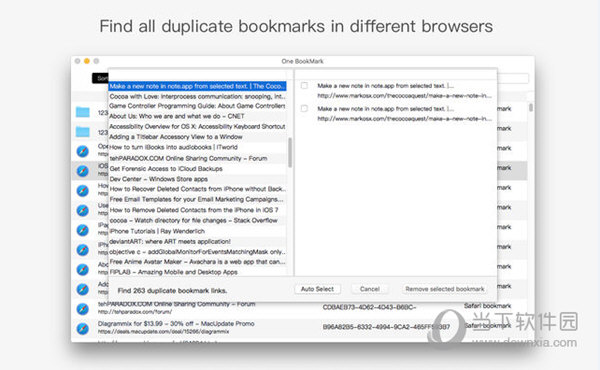Select 'Cocoa with Love: Interprocess communication' row
This screenshot has height=370, width=600.
point(197,96)
